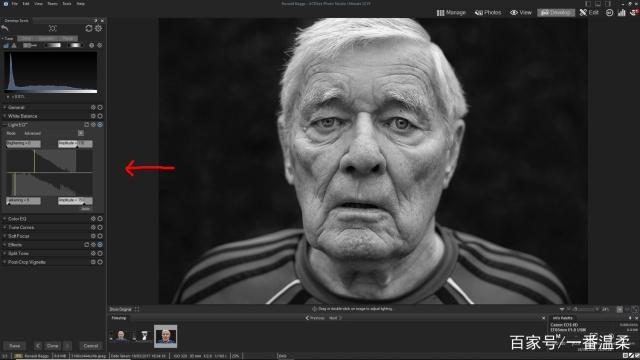Expand the White Balance group
Viewport: 640px width, 360px height.
tap(4, 116)
